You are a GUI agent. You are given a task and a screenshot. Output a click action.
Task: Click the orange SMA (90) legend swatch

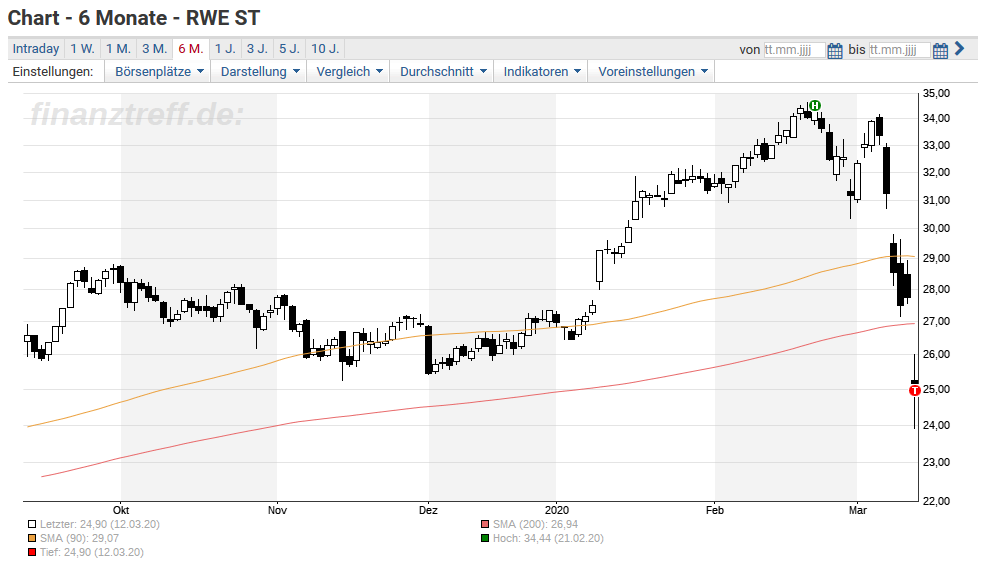coord(32,538)
